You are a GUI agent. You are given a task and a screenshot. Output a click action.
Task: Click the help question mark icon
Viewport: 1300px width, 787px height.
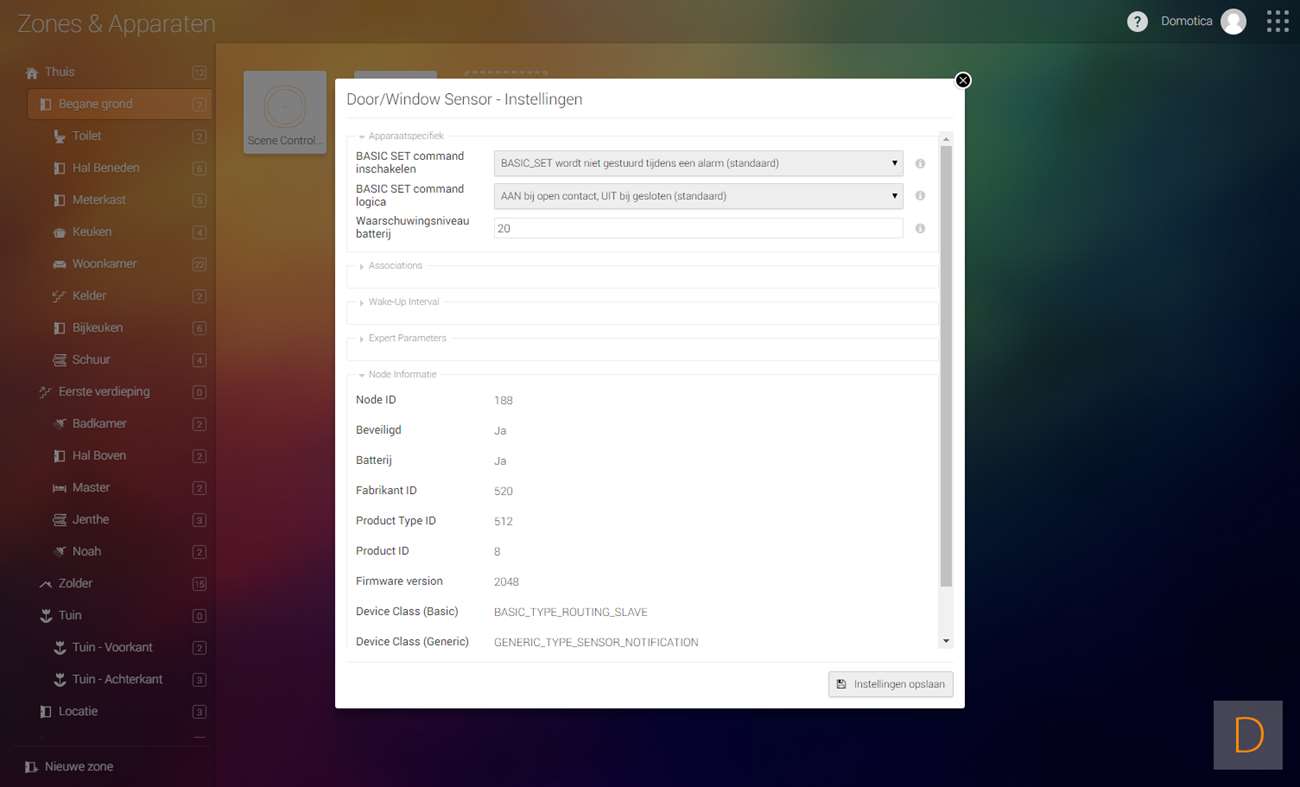pyautogui.click(x=1137, y=22)
